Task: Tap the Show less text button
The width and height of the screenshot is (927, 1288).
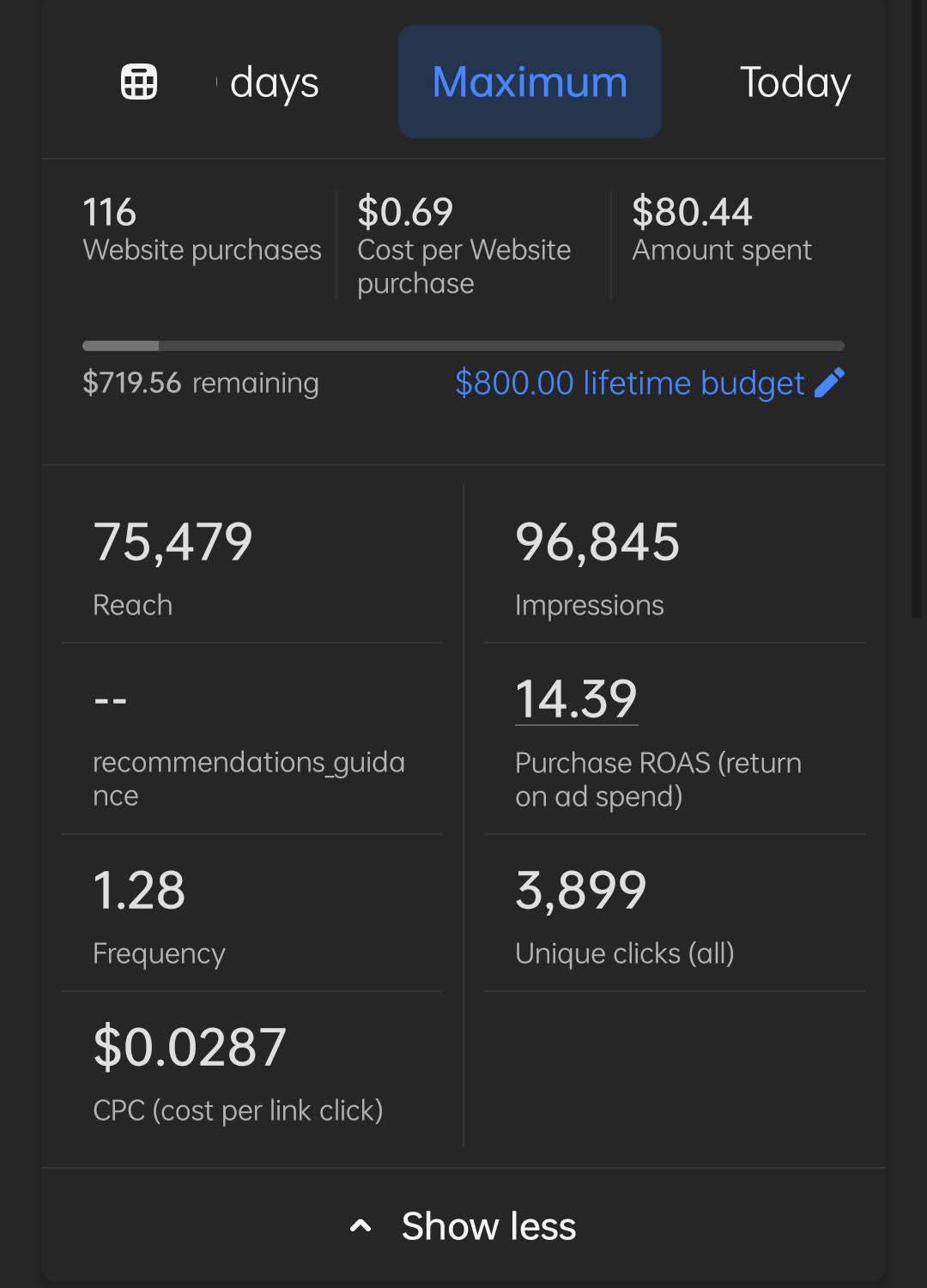Action: click(488, 1226)
